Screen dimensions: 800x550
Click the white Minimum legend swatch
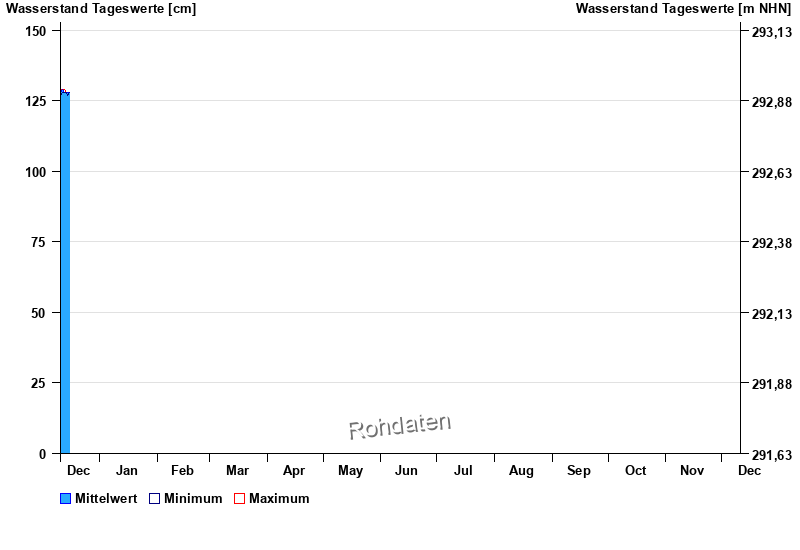point(155,499)
